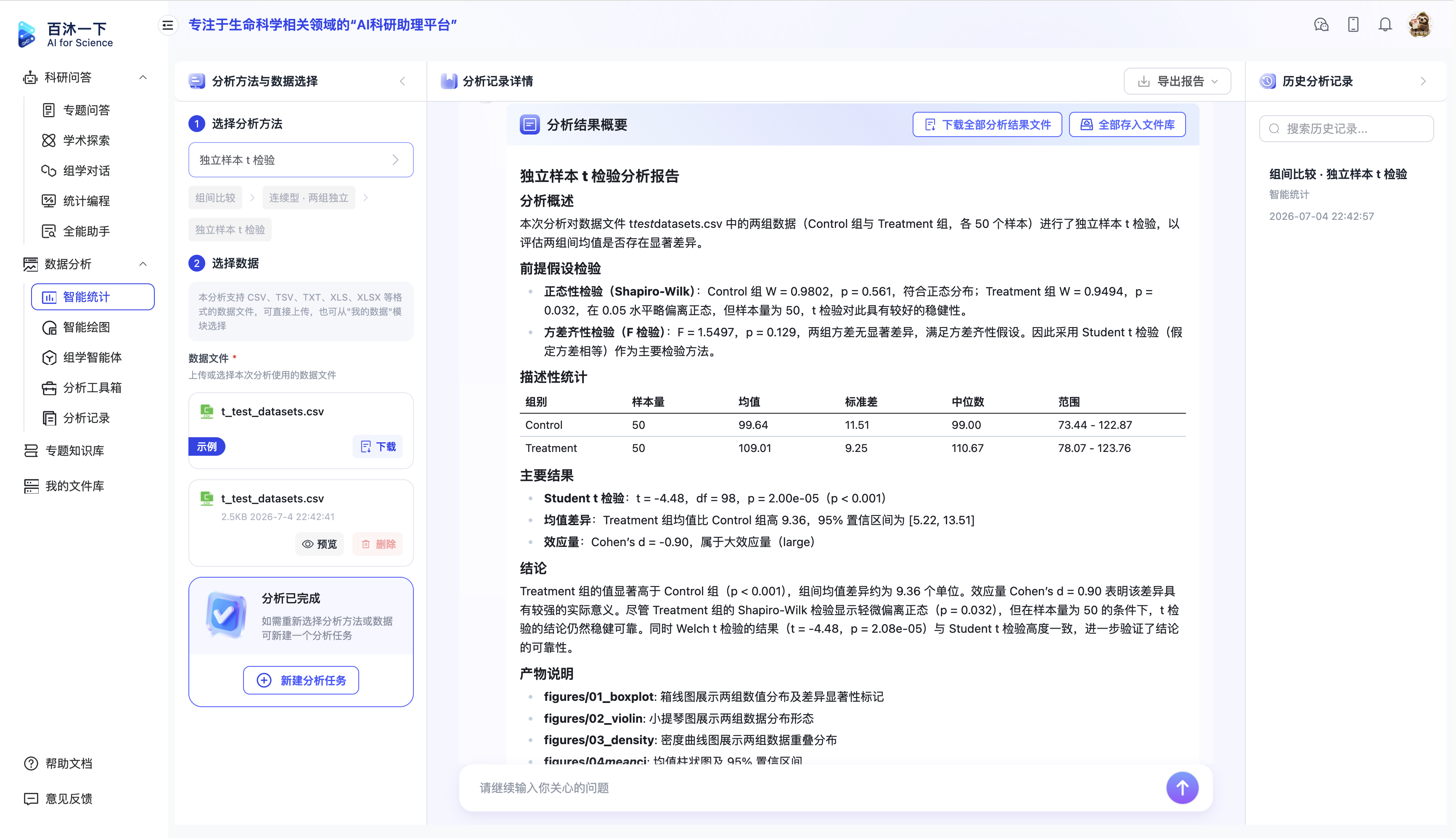The width and height of the screenshot is (1456, 840).
Task: Click the CSV icon of the example file
Action: click(206, 411)
